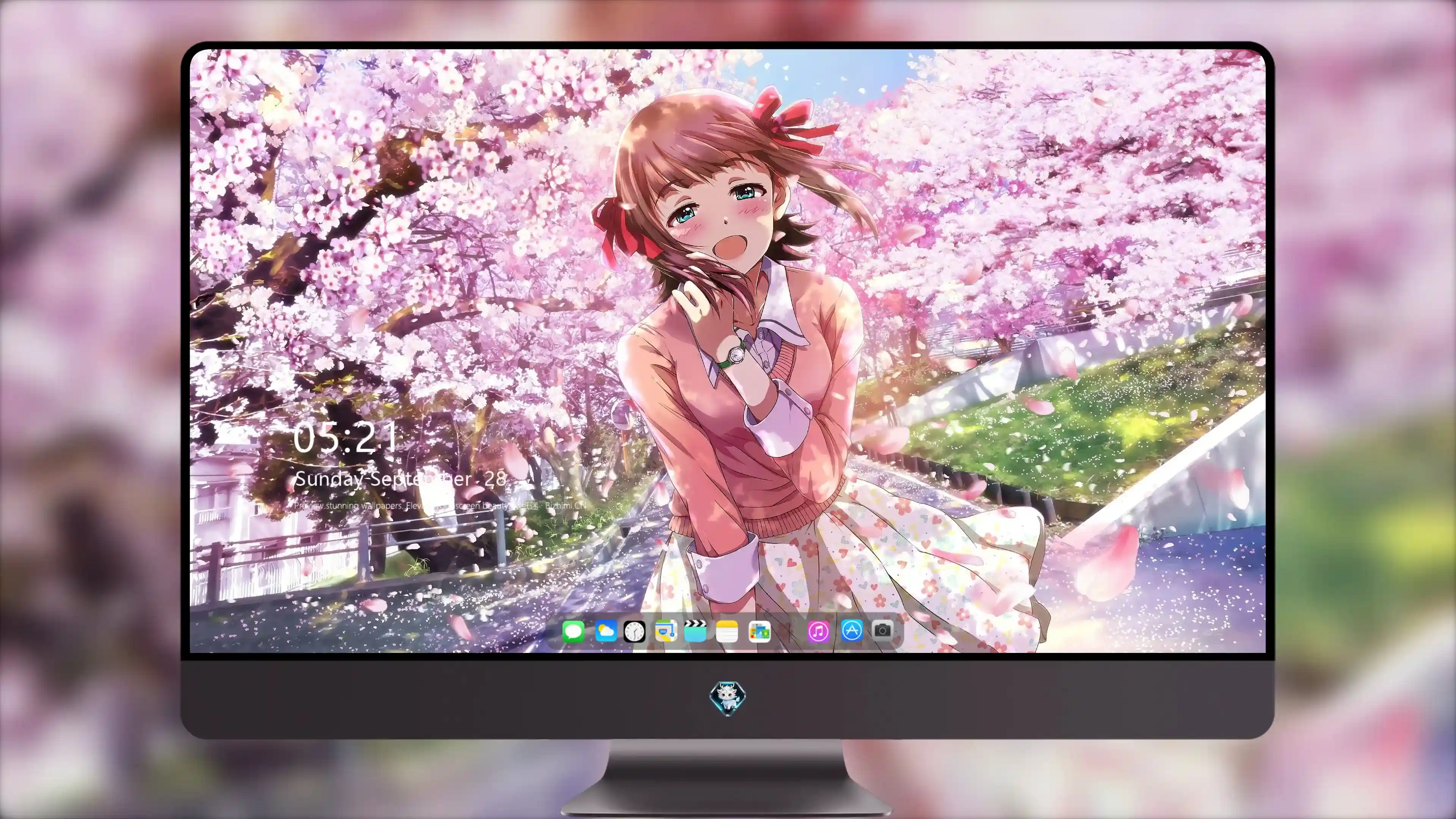
Task: Launch the iTunes music app
Action: (818, 631)
